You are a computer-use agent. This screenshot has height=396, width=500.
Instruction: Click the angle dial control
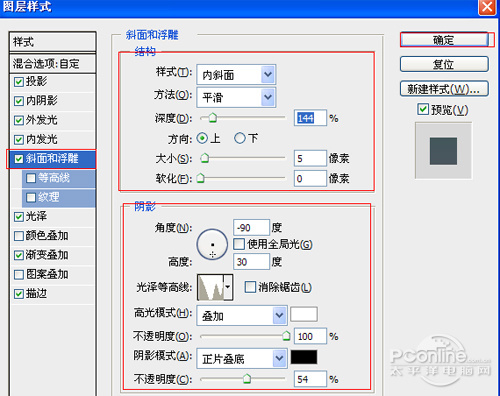tap(212, 245)
